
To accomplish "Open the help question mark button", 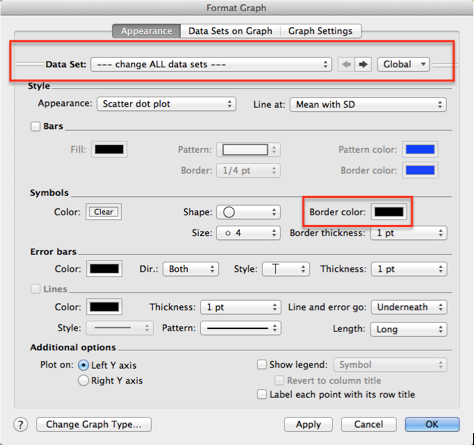I will (x=20, y=425).
